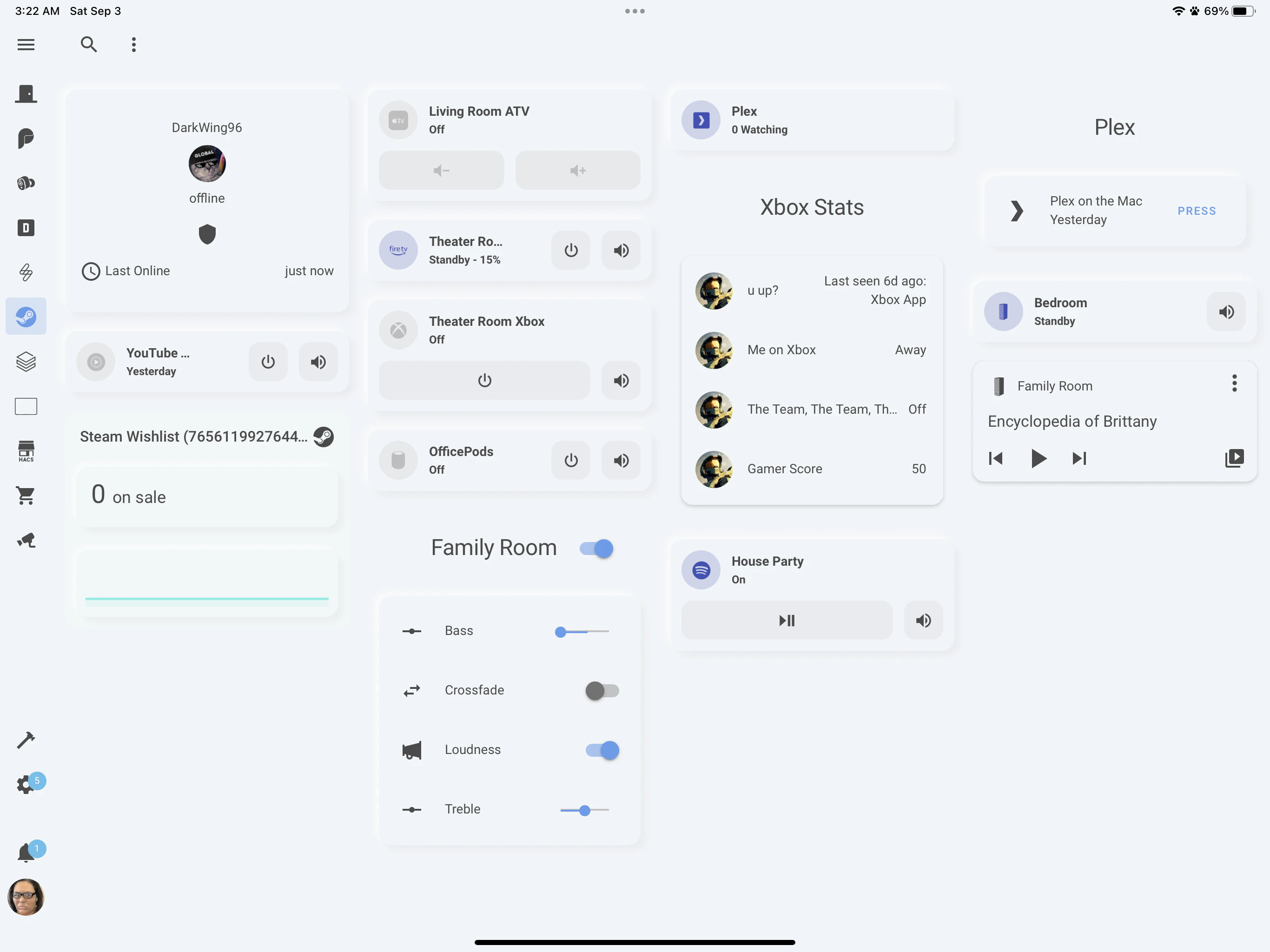The image size is (1270, 952).
Task: Open Steam Wishlist Steam logo icon
Action: tap(324, 436)
